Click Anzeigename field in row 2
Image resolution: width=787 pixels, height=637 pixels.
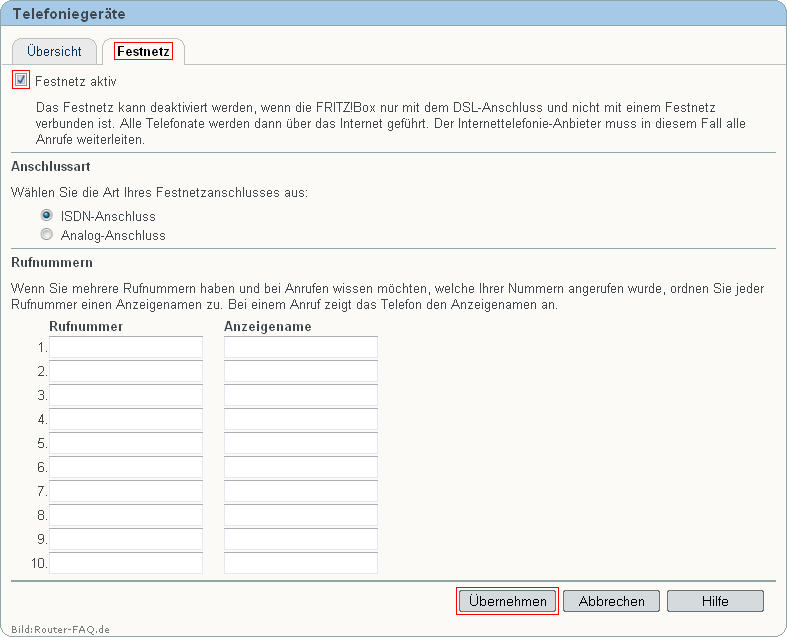[x=301, y=371]
